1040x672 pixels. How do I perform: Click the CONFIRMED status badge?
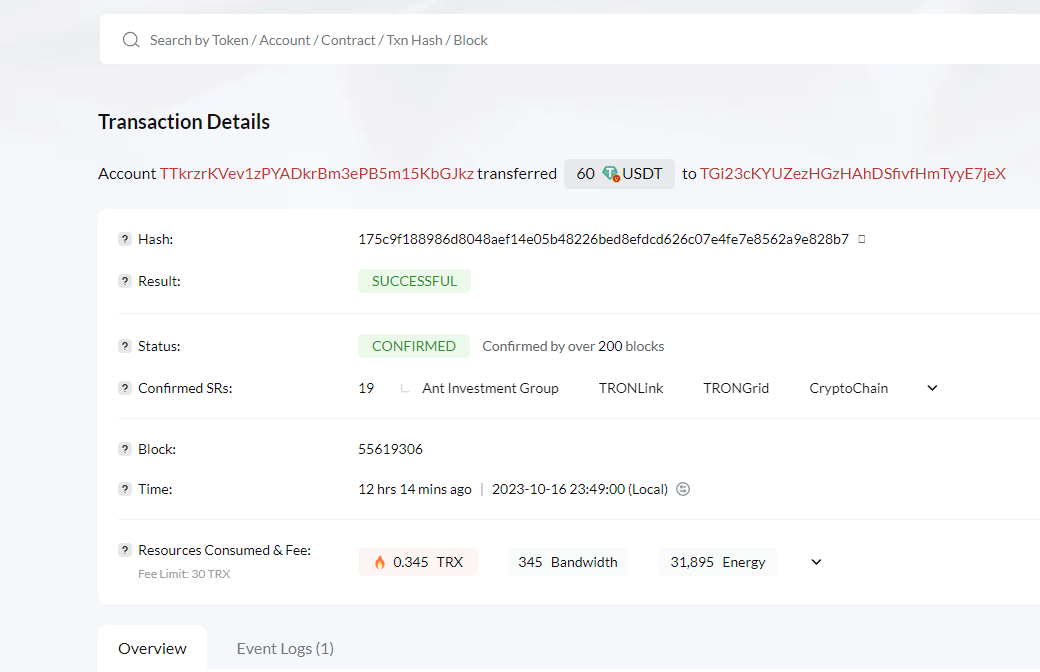414,346
